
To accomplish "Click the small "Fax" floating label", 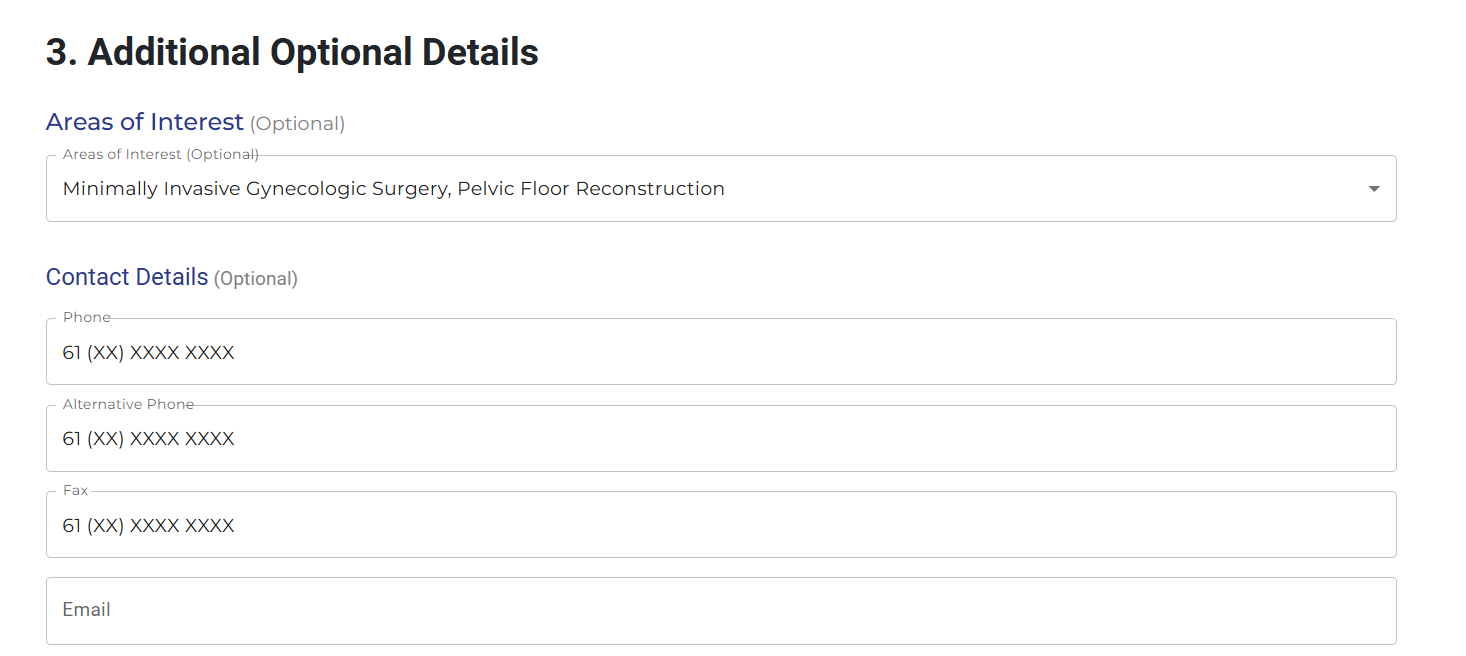I will click(x=76, y=490).
